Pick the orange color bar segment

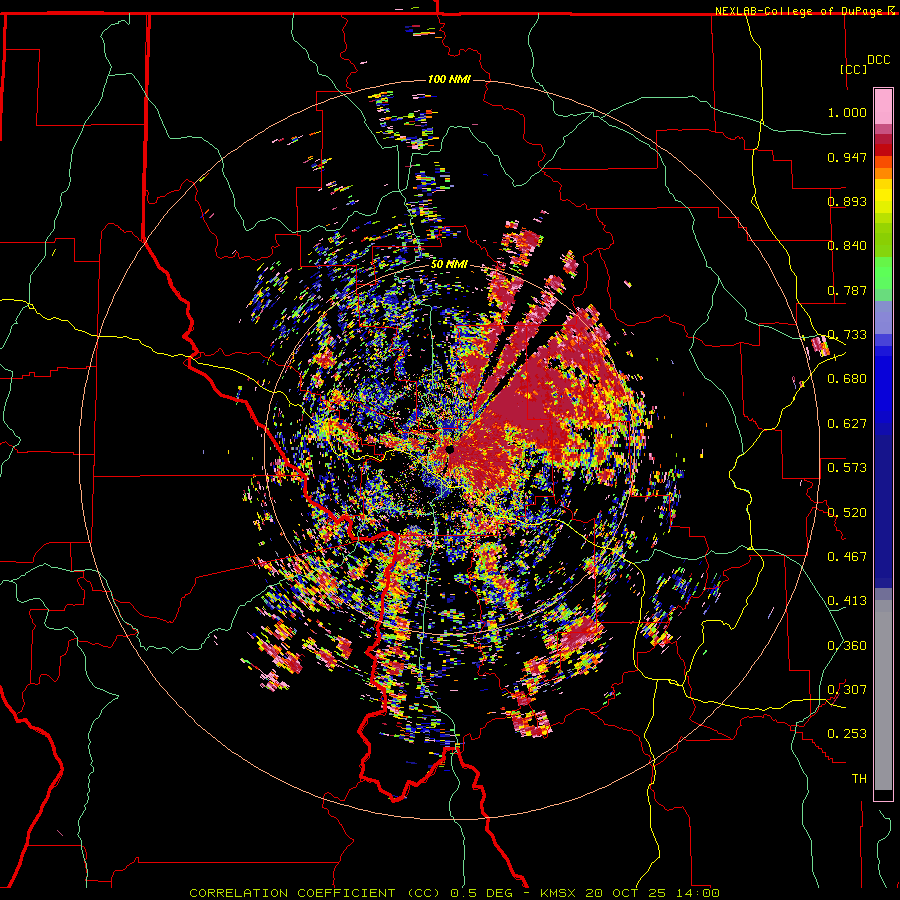(x=883, y=173)
